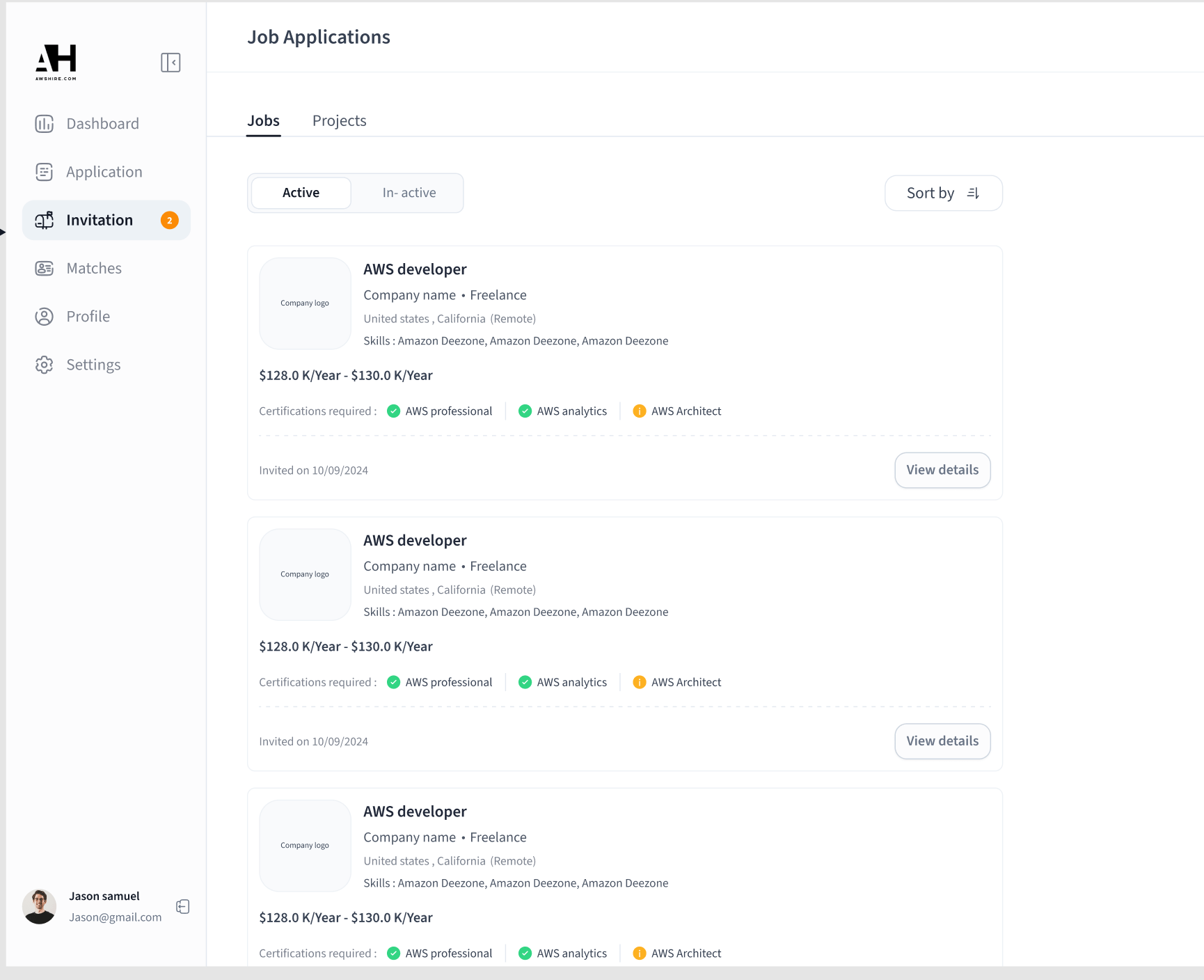Switch to the Jobs tab
The image size is (1204, 980).
point(264,121)
